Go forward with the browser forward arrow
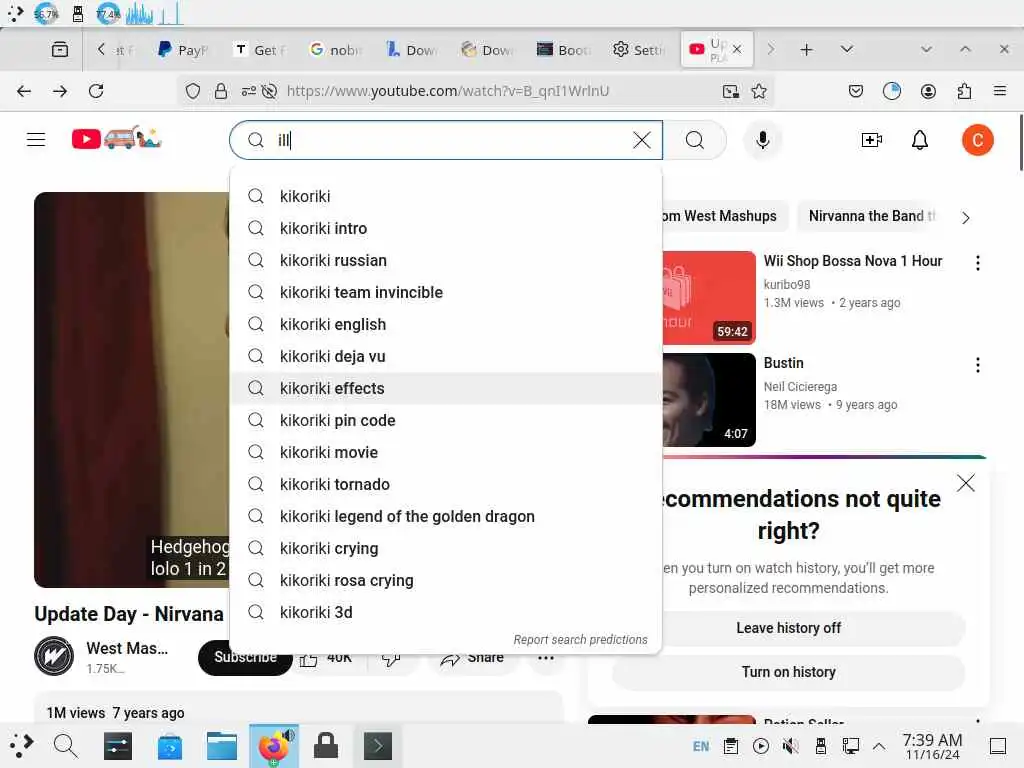Screen dimensions: 1024x768 click(60, 91)
